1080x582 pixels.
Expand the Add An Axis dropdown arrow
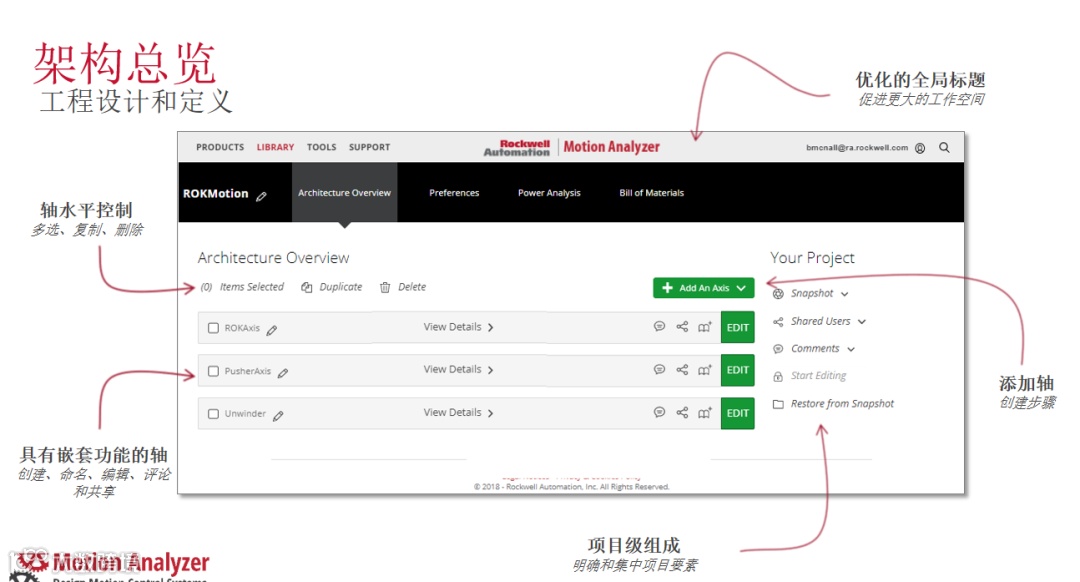741,288
